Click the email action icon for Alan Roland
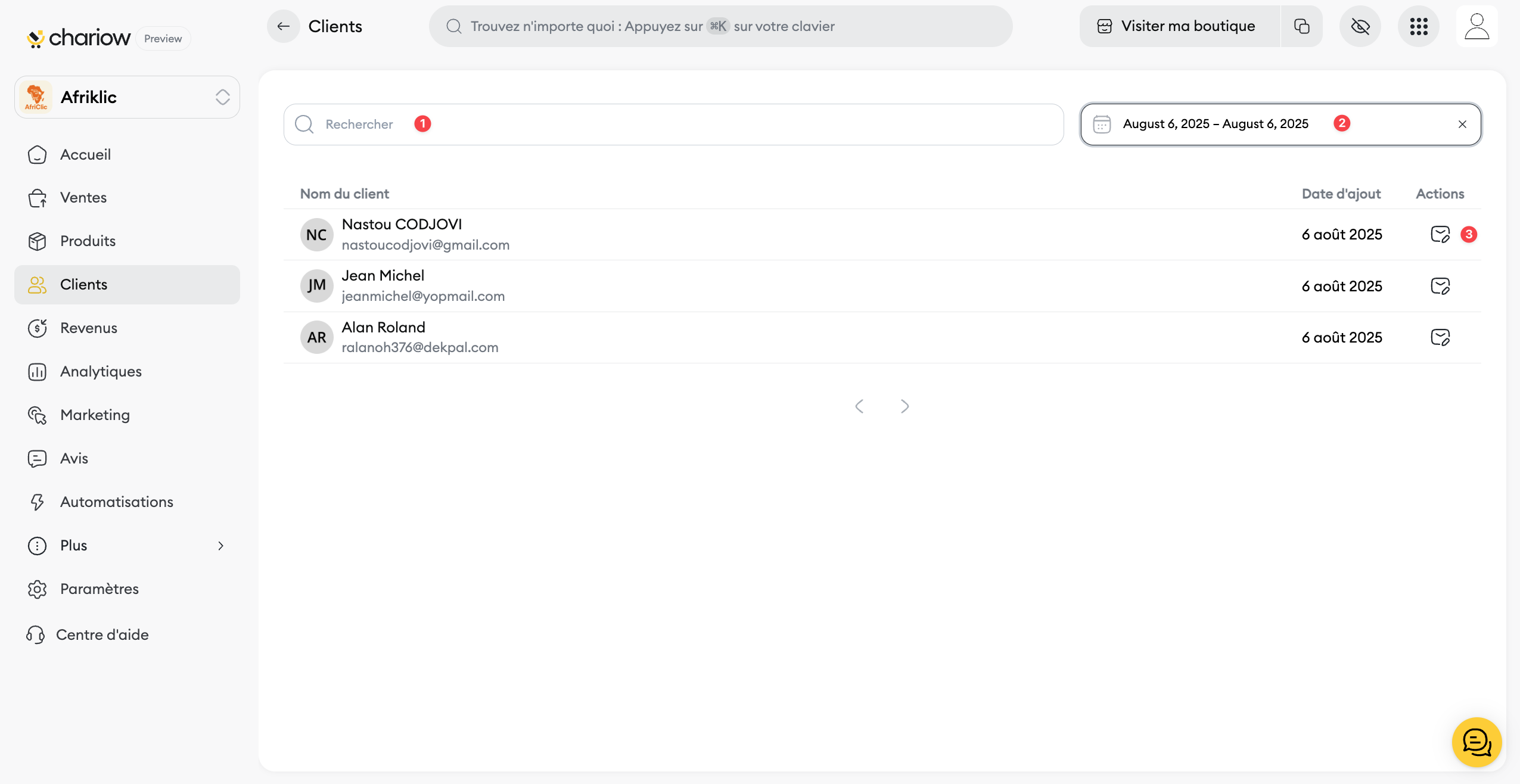1520x784 pixels. coord(1440,337)
